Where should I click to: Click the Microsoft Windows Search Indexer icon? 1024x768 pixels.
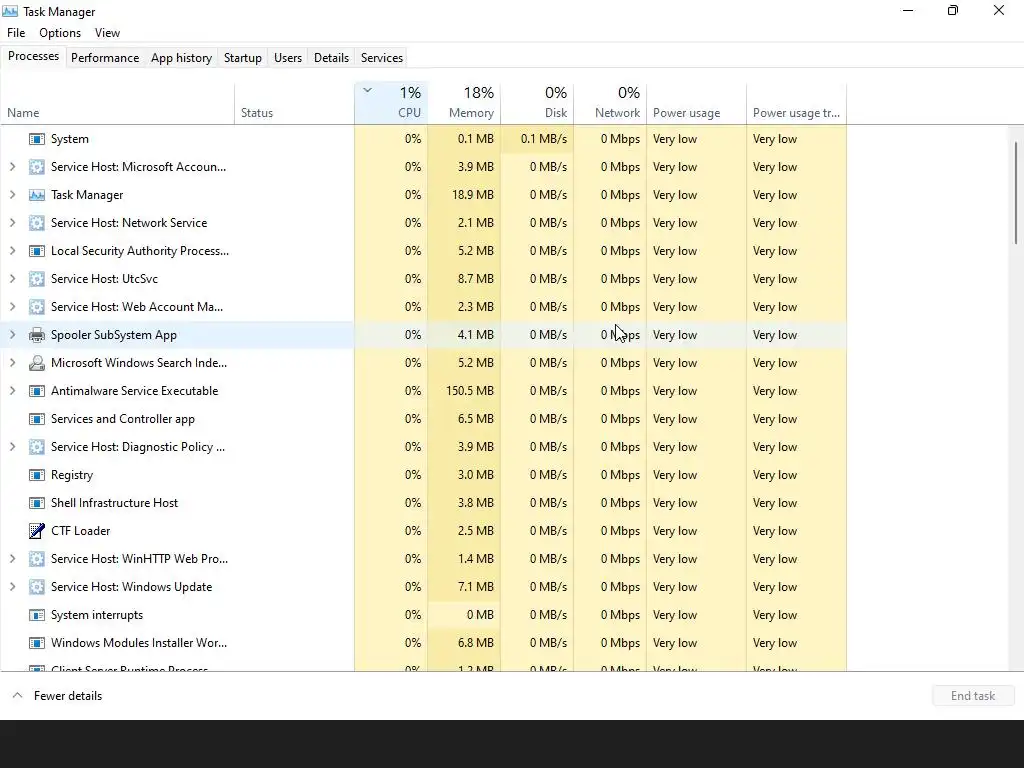pyautogui.click(x=37, y=363)
